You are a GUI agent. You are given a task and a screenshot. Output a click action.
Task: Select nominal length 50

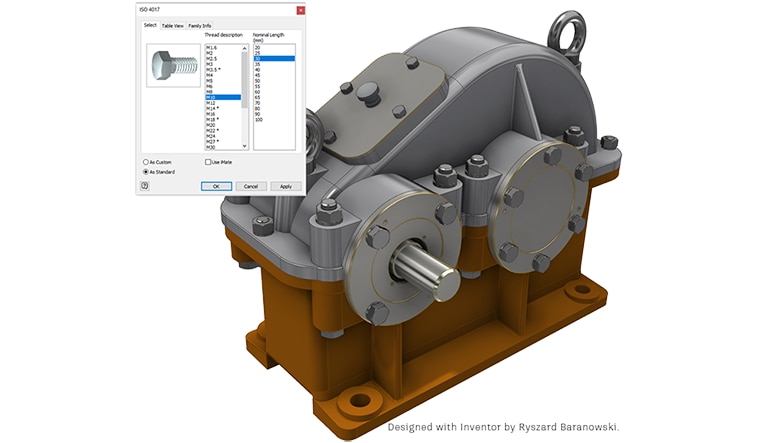click(x=258, y=81)
